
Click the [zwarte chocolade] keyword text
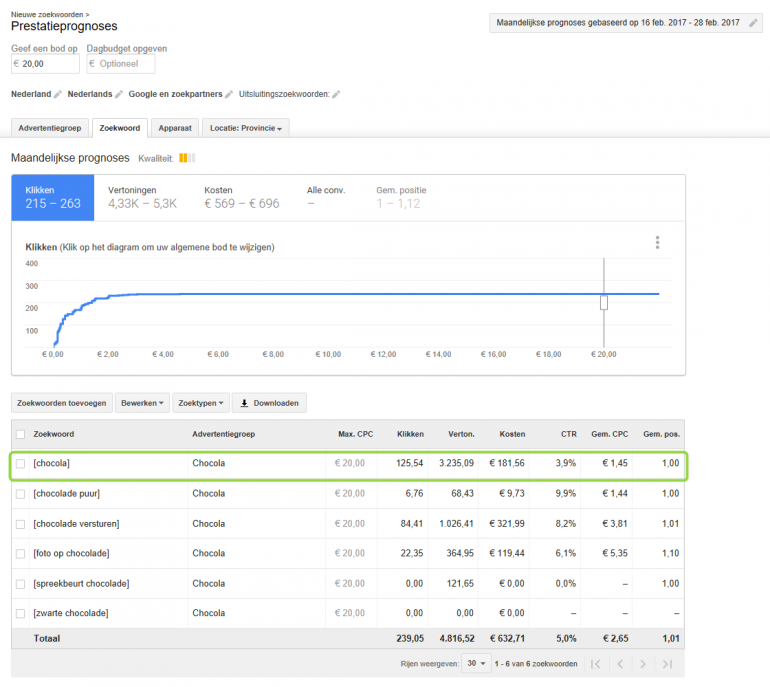click(71, 613)
